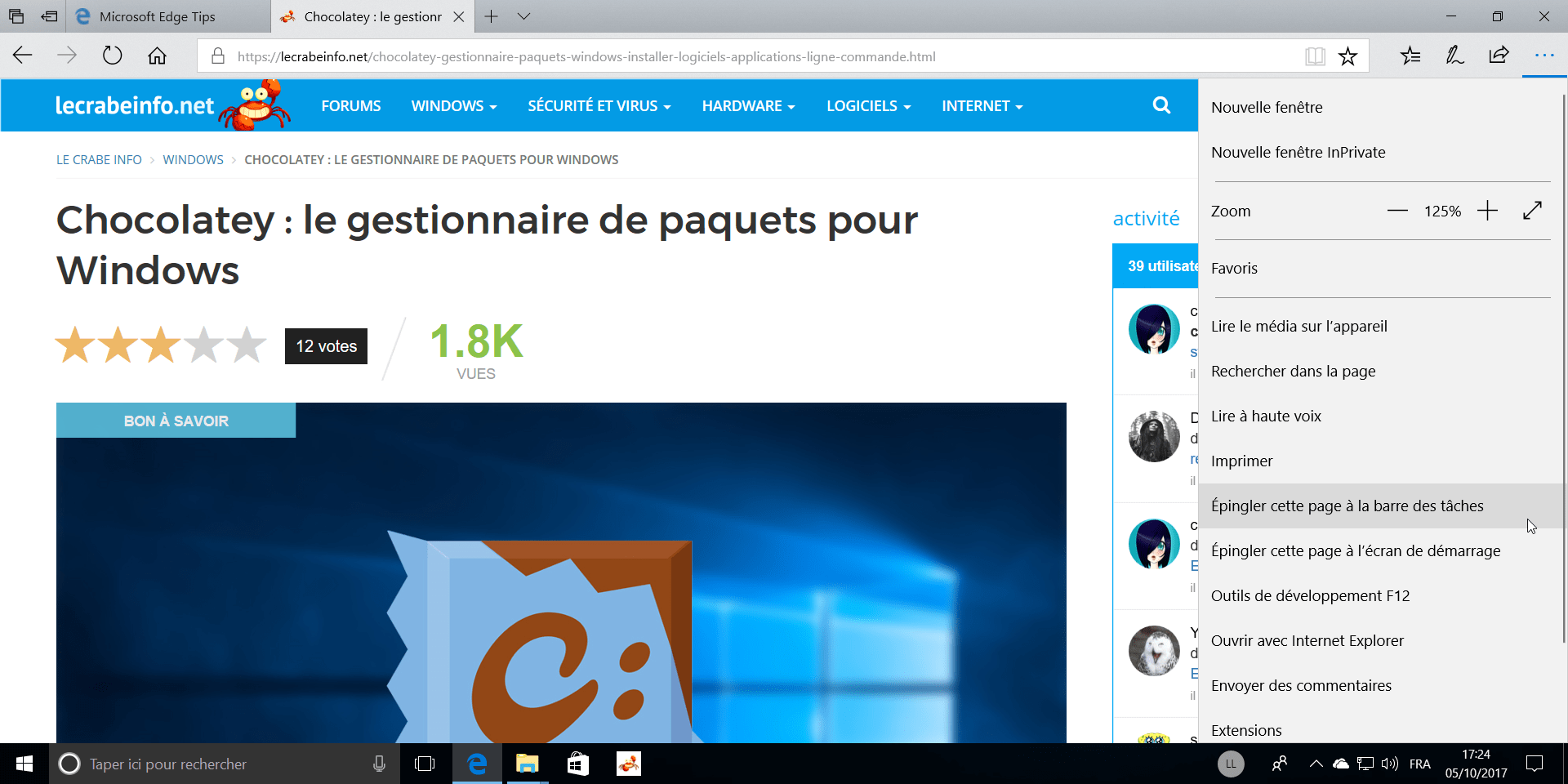The image size is (1568, 784).
Task: Show tab previews chevron
Action: pos(524,16)
